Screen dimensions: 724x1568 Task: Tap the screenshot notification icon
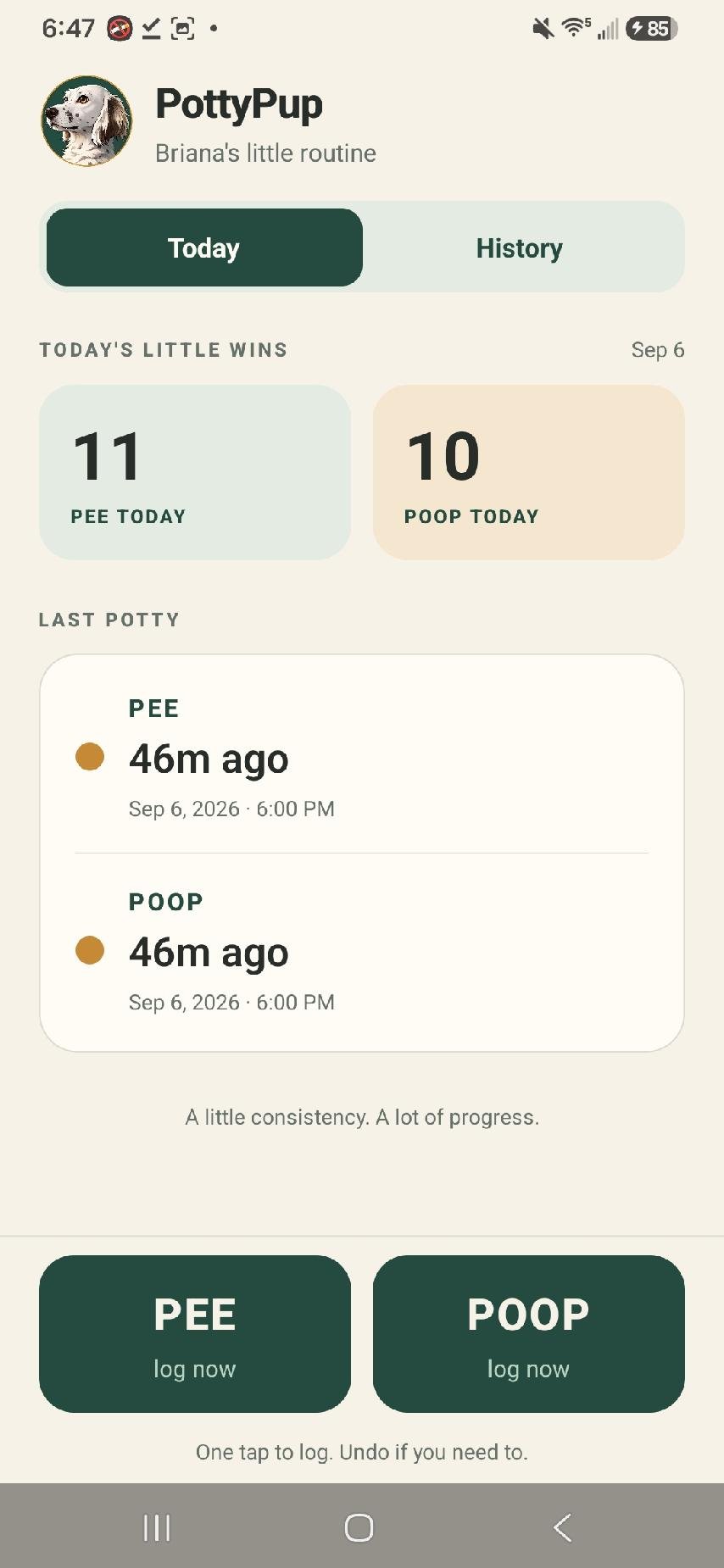click(x=182, y=29)
